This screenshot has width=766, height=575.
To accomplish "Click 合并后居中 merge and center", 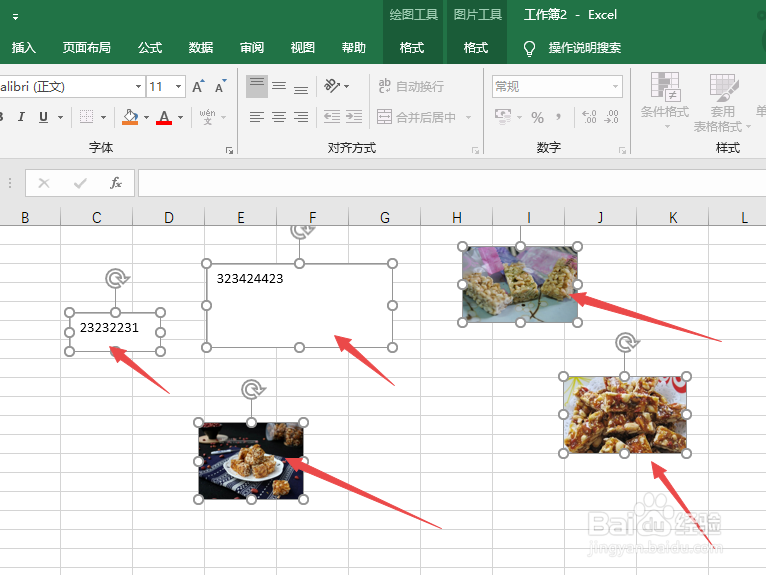I will click(416, 117).
